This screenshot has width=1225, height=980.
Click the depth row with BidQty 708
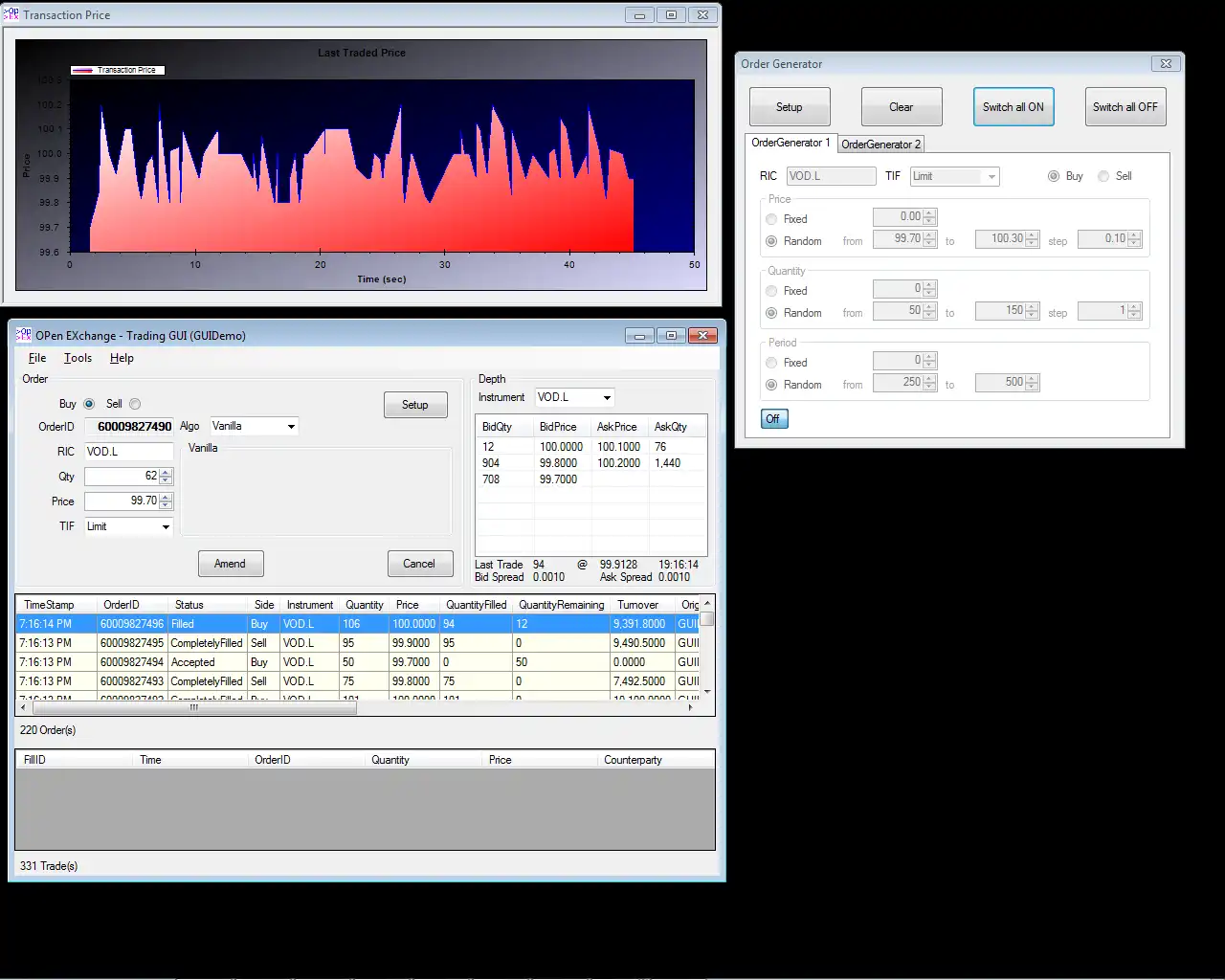point(590,479)
